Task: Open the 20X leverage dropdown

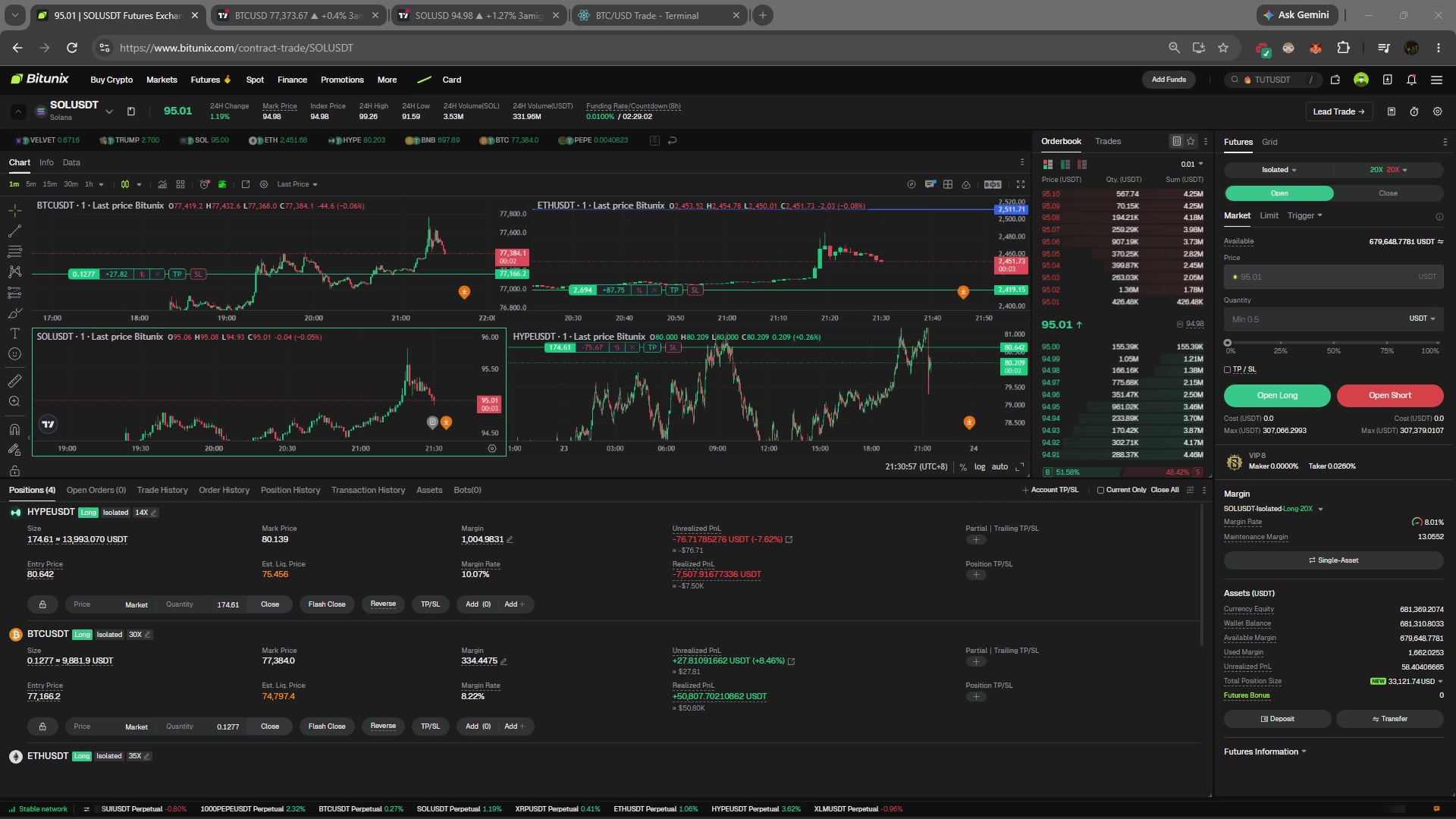Action: [1389, 170]
